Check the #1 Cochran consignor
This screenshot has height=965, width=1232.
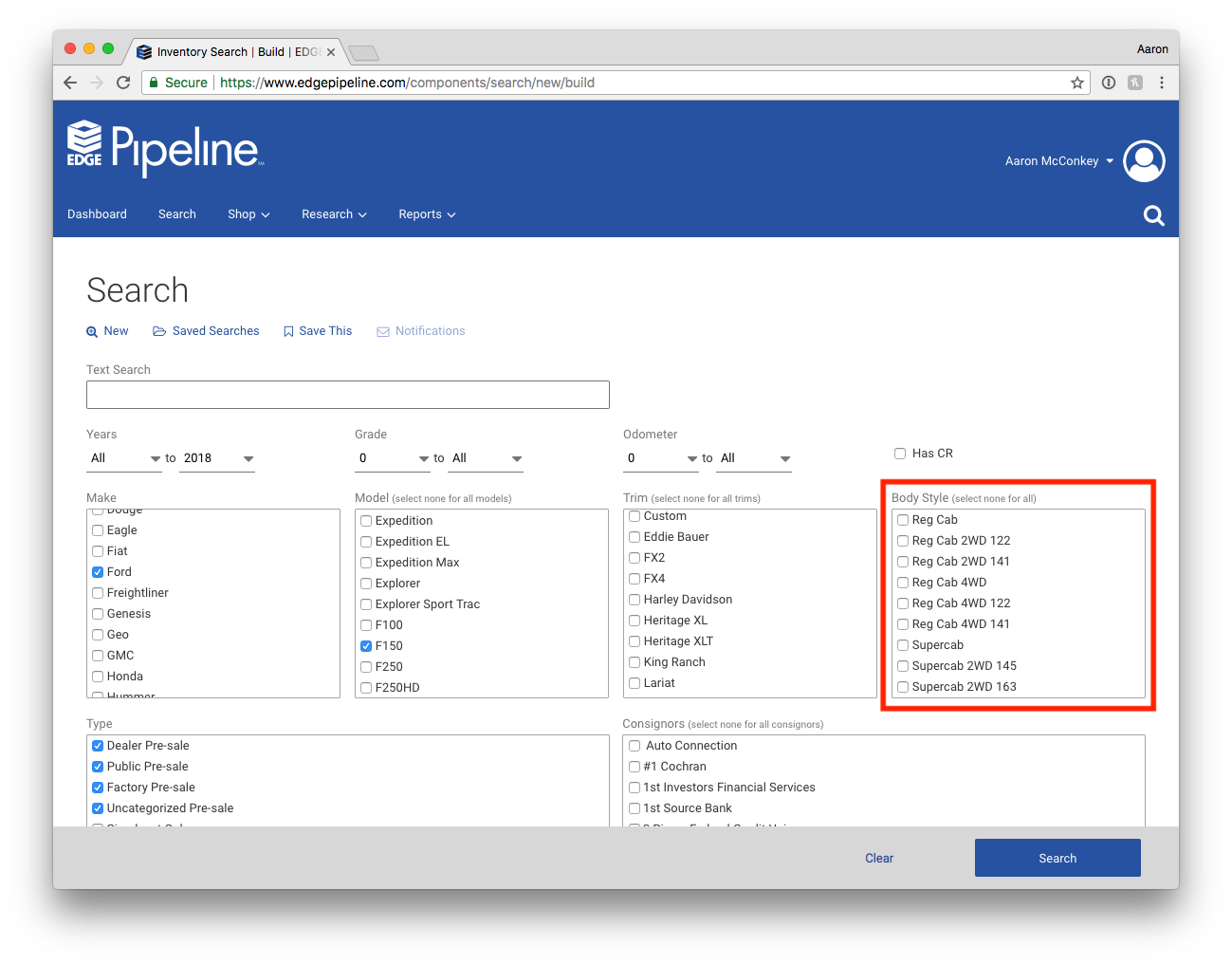click(634, 767)
